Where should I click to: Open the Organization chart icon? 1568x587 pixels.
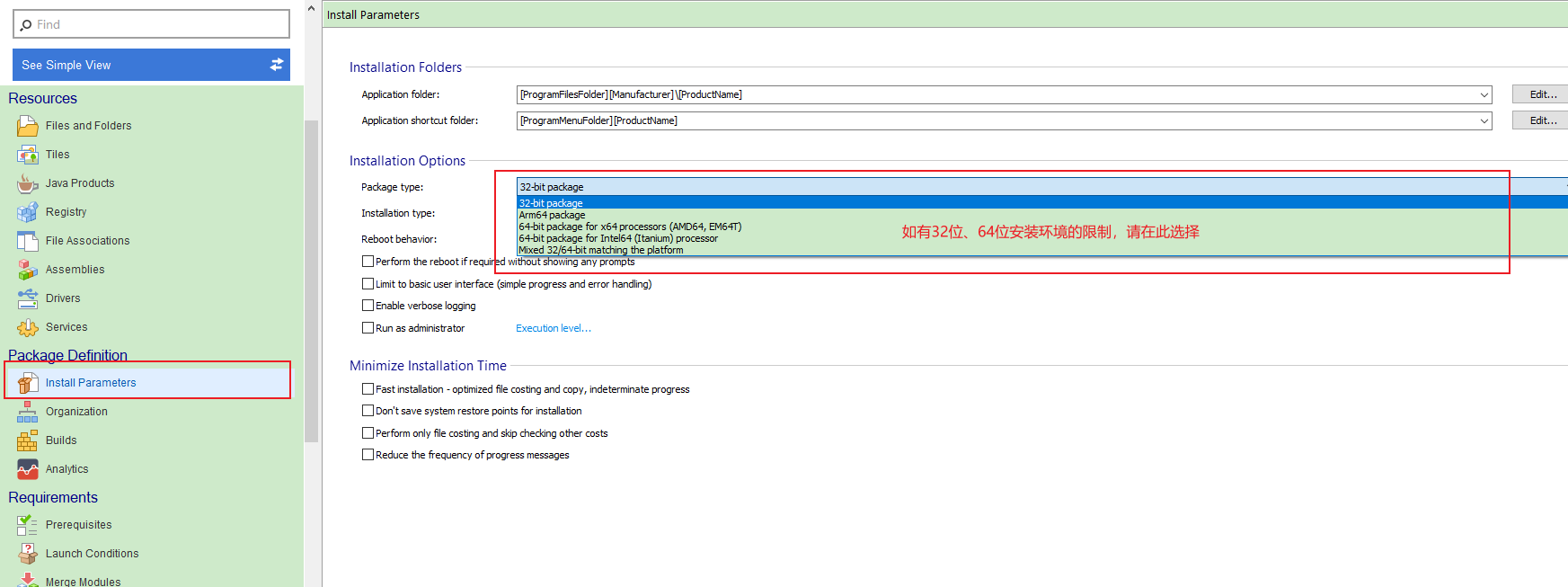(28, 412)
